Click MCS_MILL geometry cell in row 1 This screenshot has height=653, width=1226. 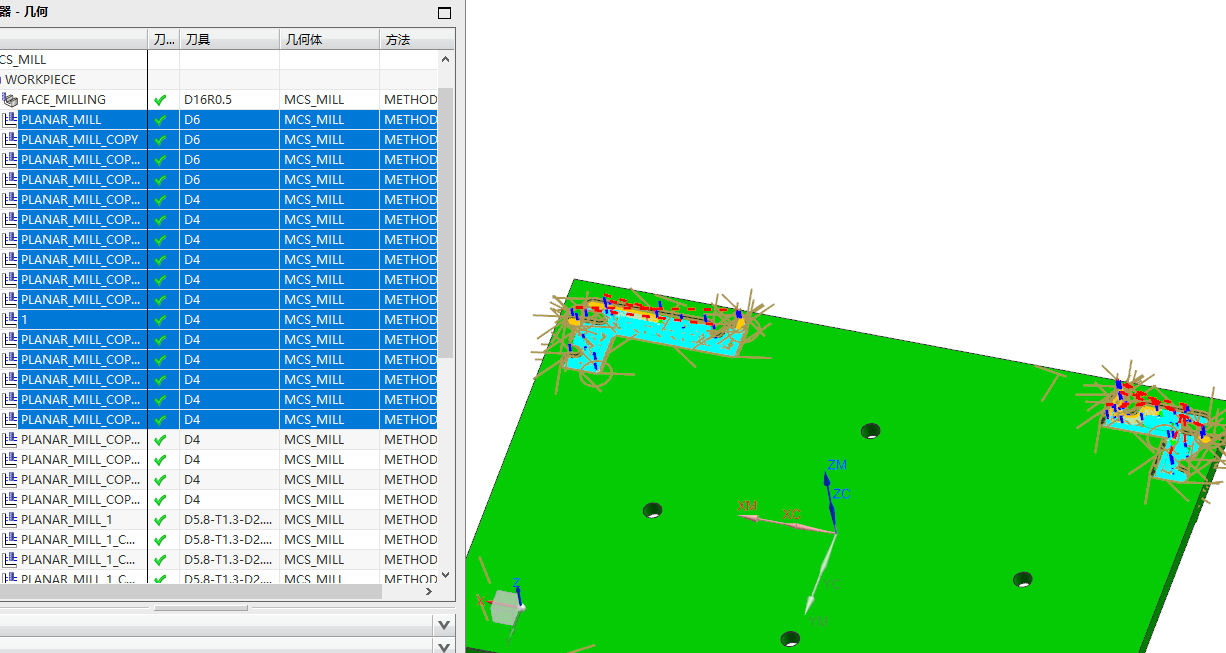[x=329, y=320]
